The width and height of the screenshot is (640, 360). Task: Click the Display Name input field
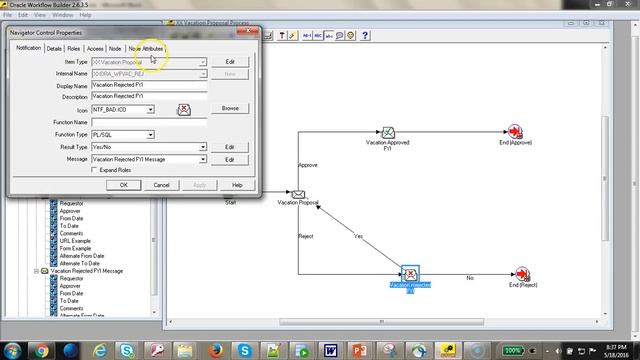tap(149, 85)
